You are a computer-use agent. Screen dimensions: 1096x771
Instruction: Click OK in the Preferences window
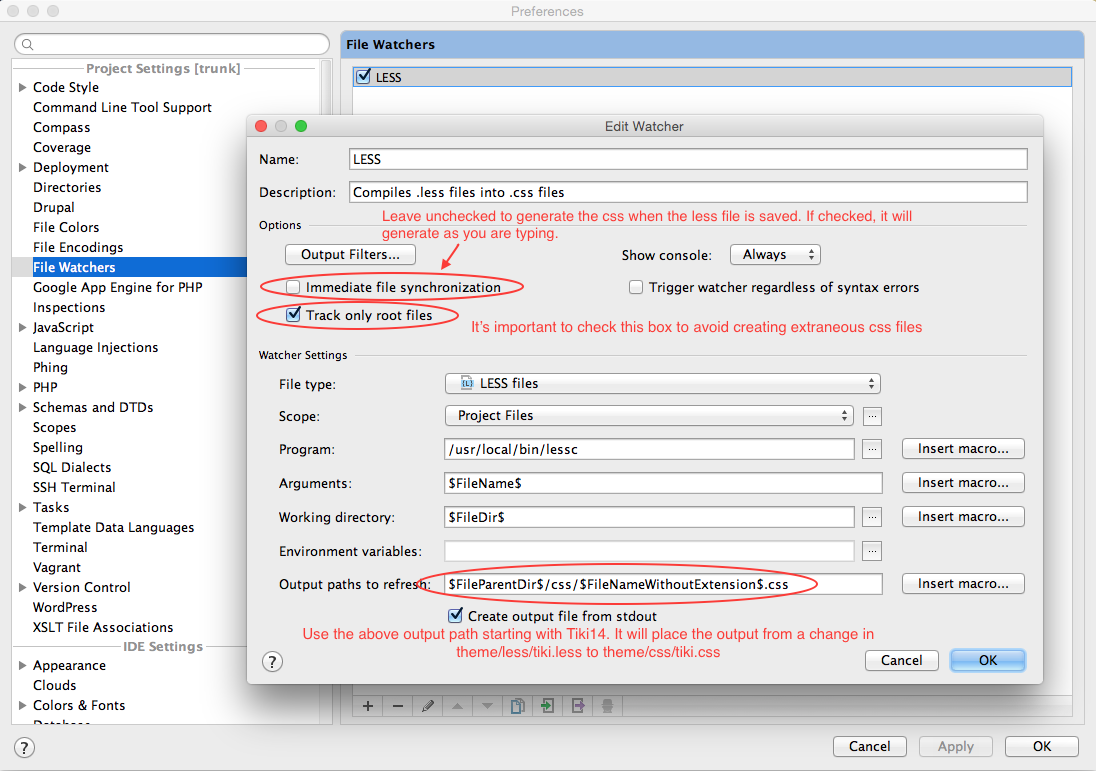1041,747
